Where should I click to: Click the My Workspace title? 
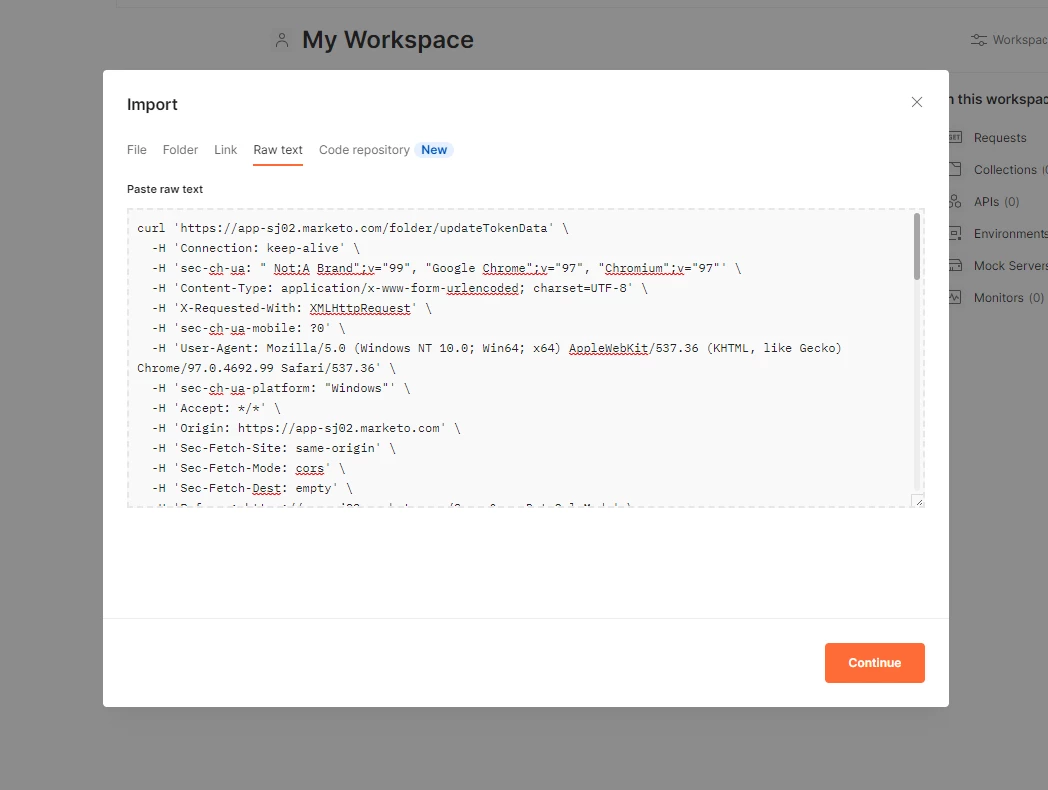tap(388, 39)
